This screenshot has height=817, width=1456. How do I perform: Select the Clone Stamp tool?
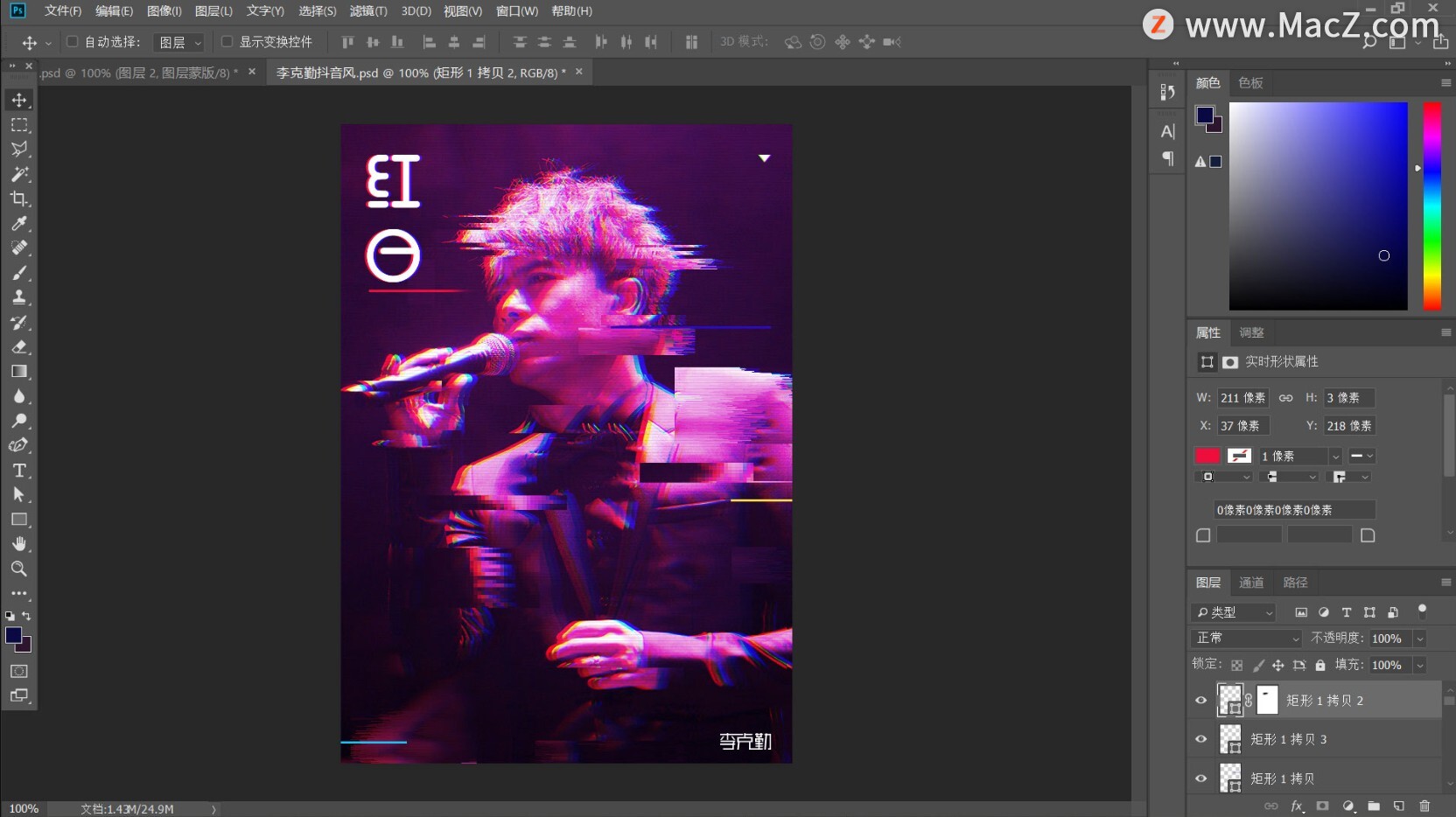click(19, 297)
